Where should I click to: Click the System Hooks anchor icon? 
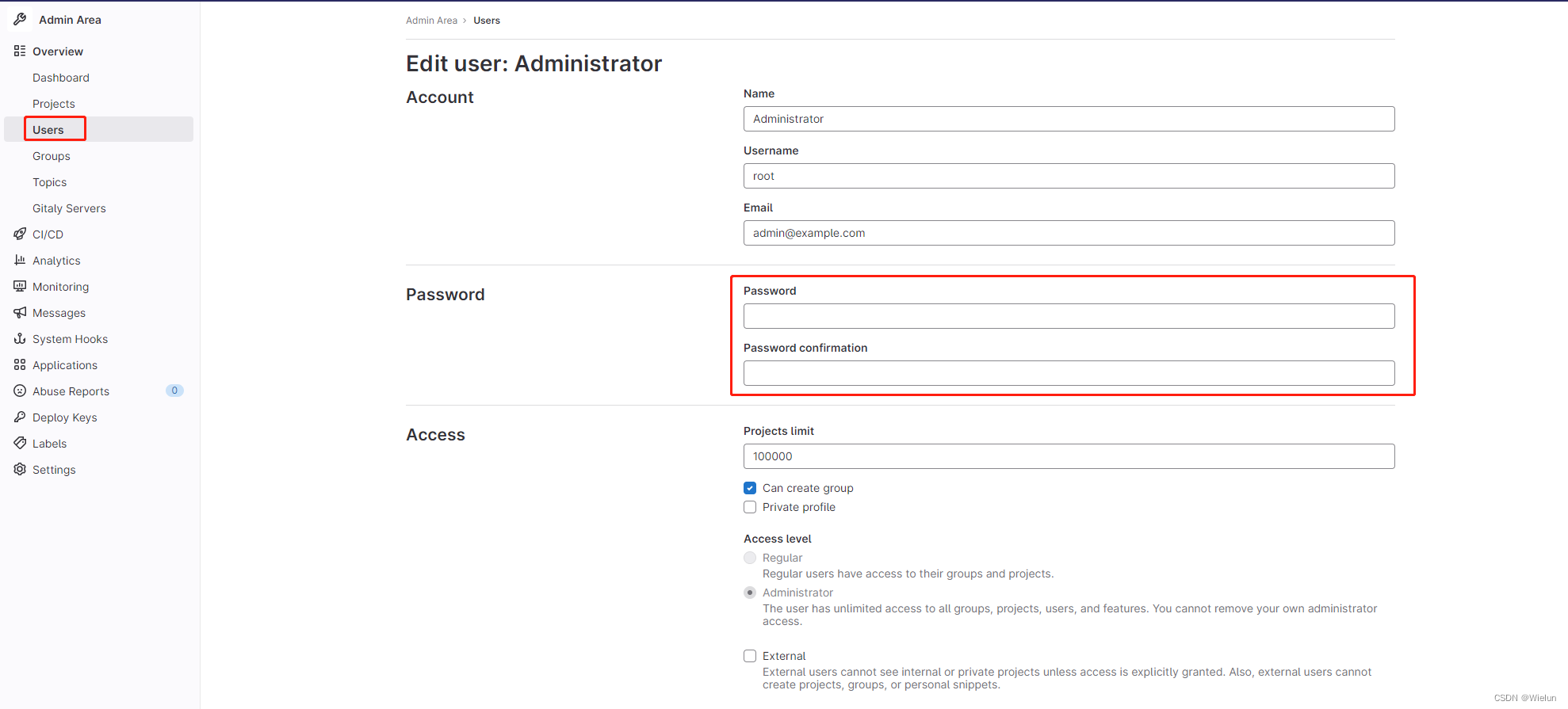(20, 338)
